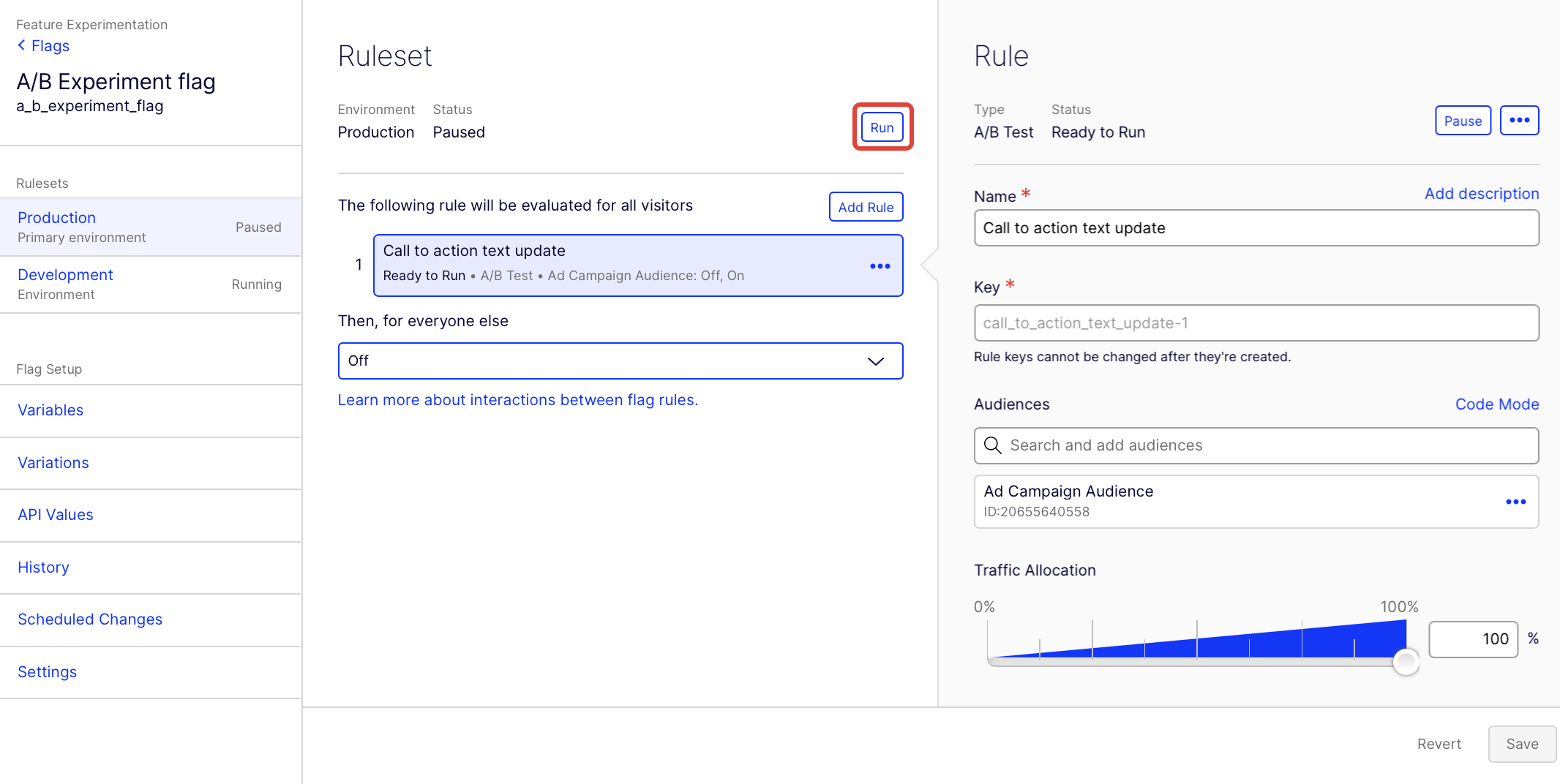Switch audiences to Code Mode
Image resolution: width=1560 pixels, height=784 pixels.
click(1496, 404)
